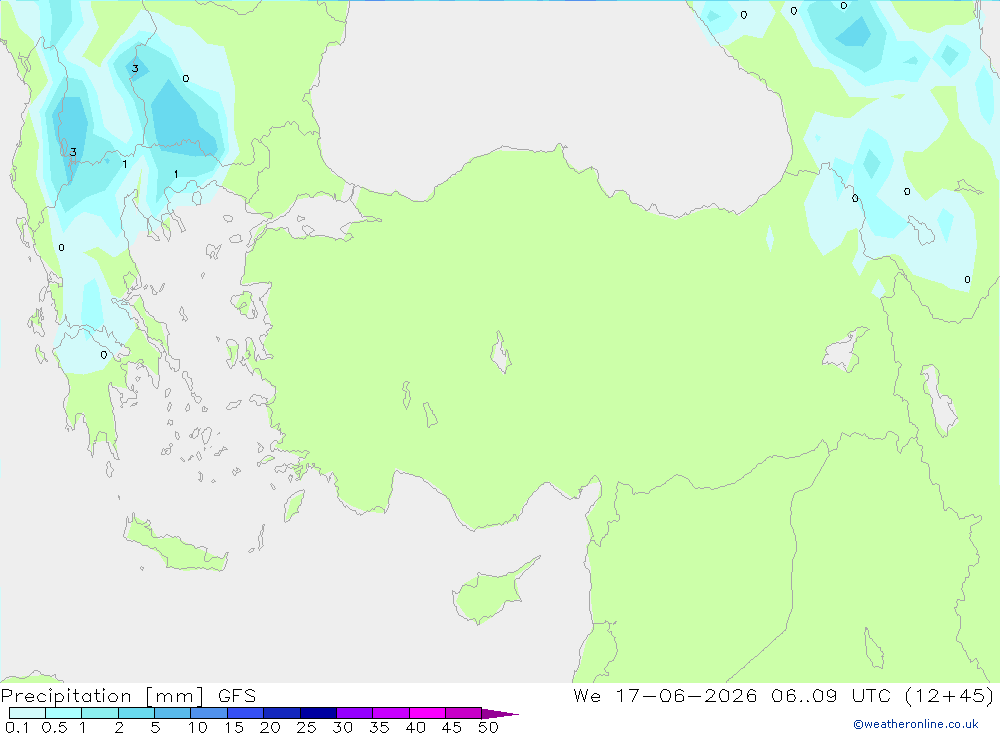Screen dimensions: 1000x733
Task: Select the 30–35 mm violet legend swatch
Action: [x=355, y=713]
